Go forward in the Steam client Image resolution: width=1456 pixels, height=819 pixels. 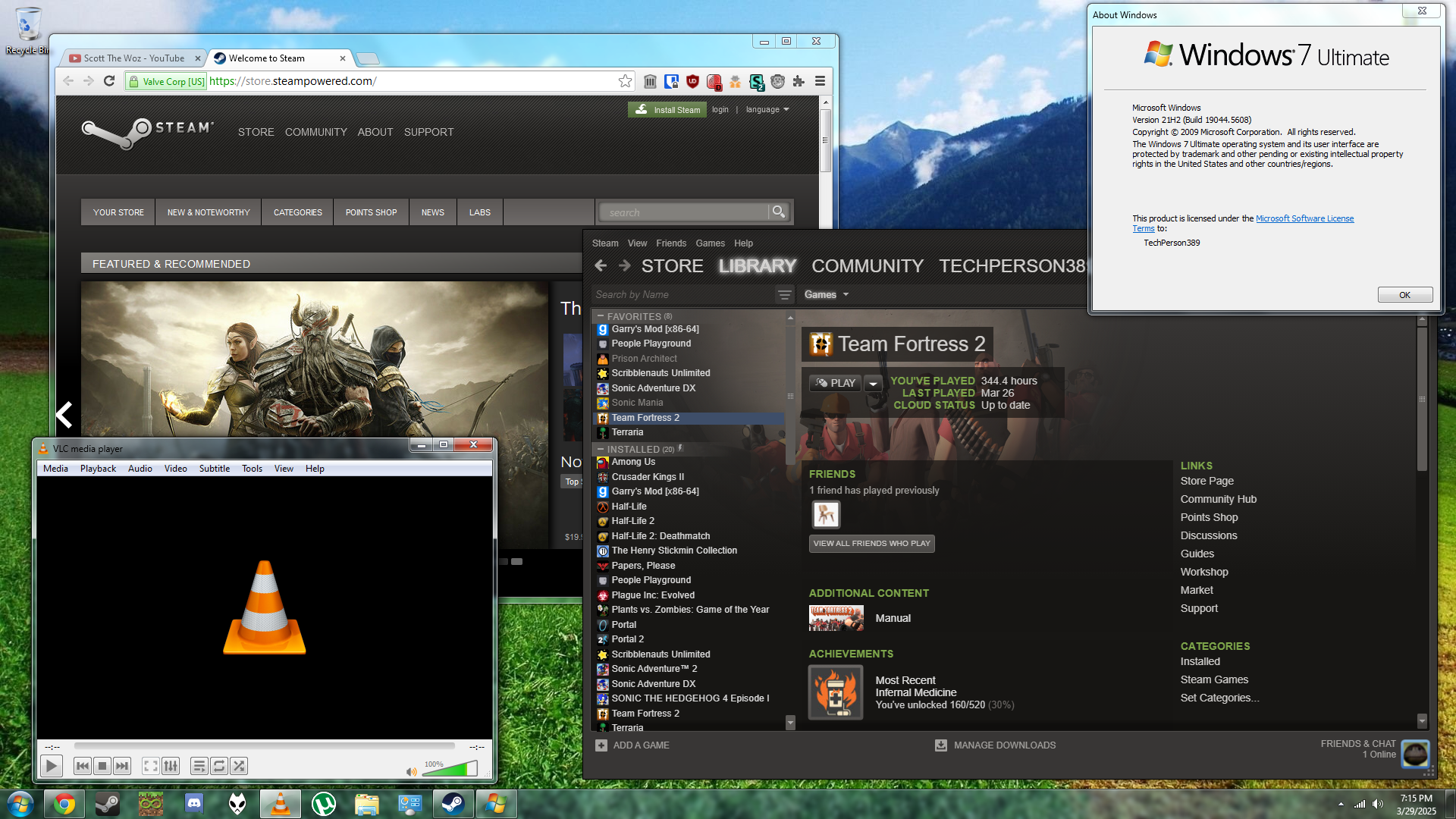coord(624,265)
